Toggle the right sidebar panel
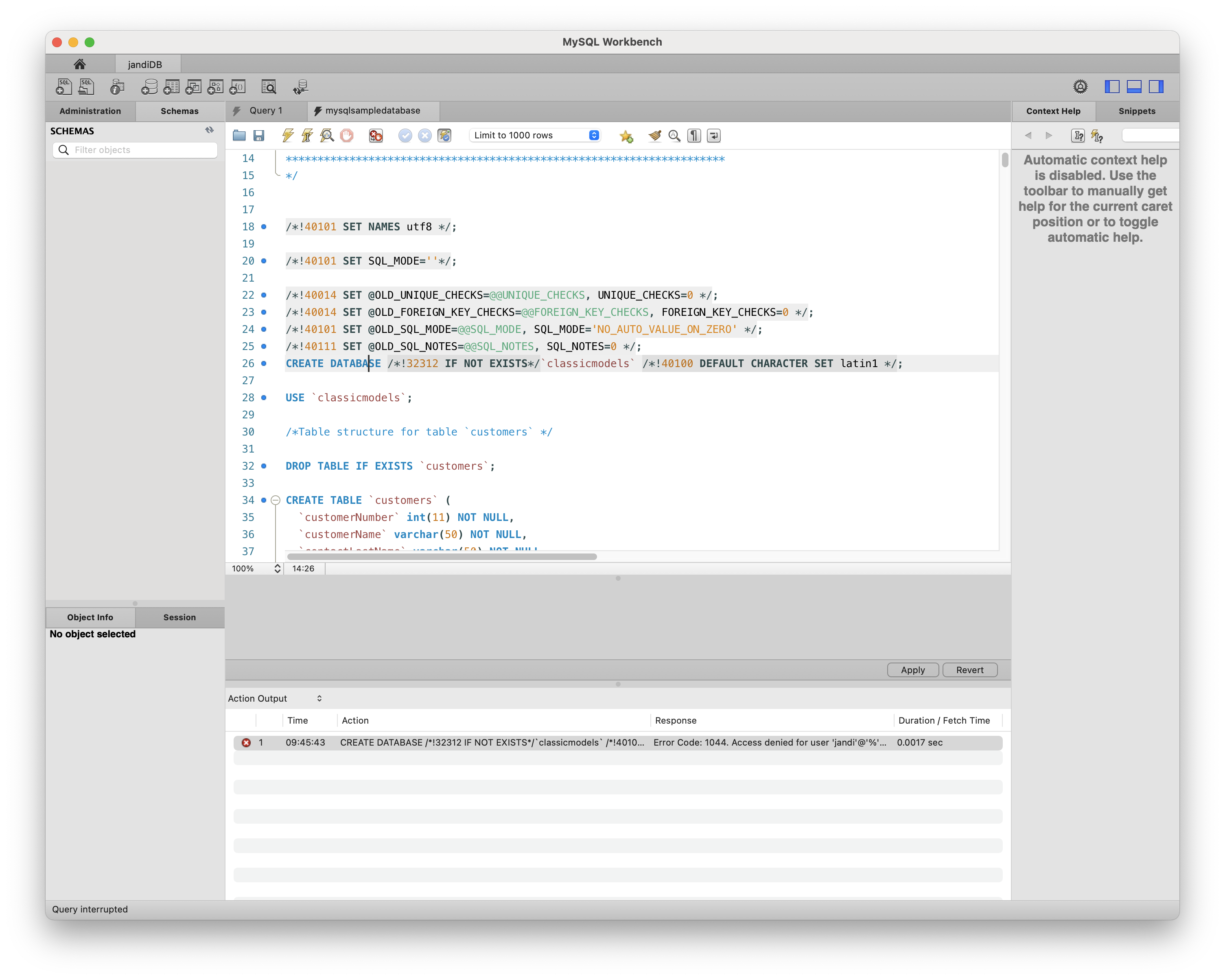The image size is (1225, 980). coord(1156,86)
